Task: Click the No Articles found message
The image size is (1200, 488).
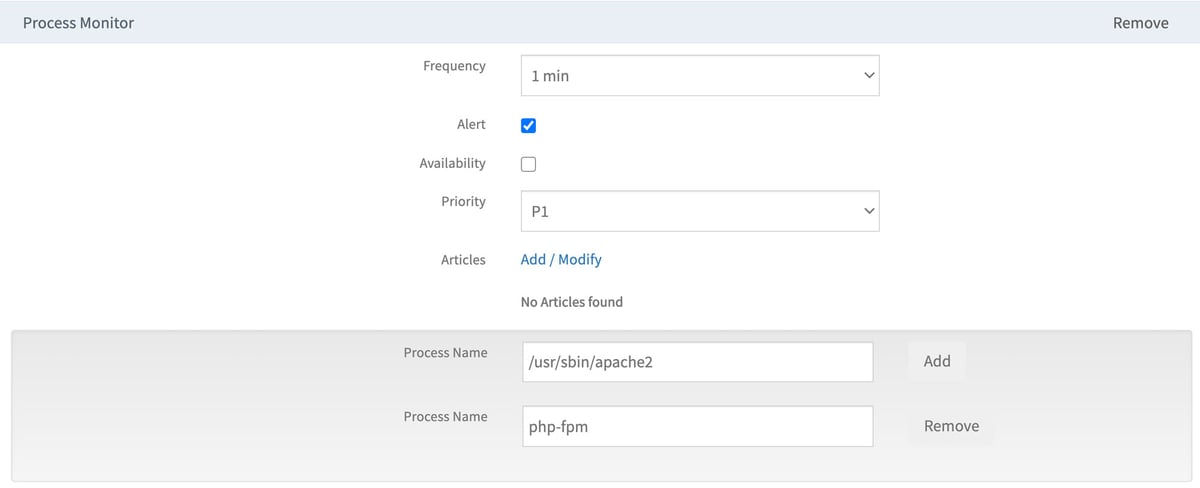Action: [x=572, y=302]
